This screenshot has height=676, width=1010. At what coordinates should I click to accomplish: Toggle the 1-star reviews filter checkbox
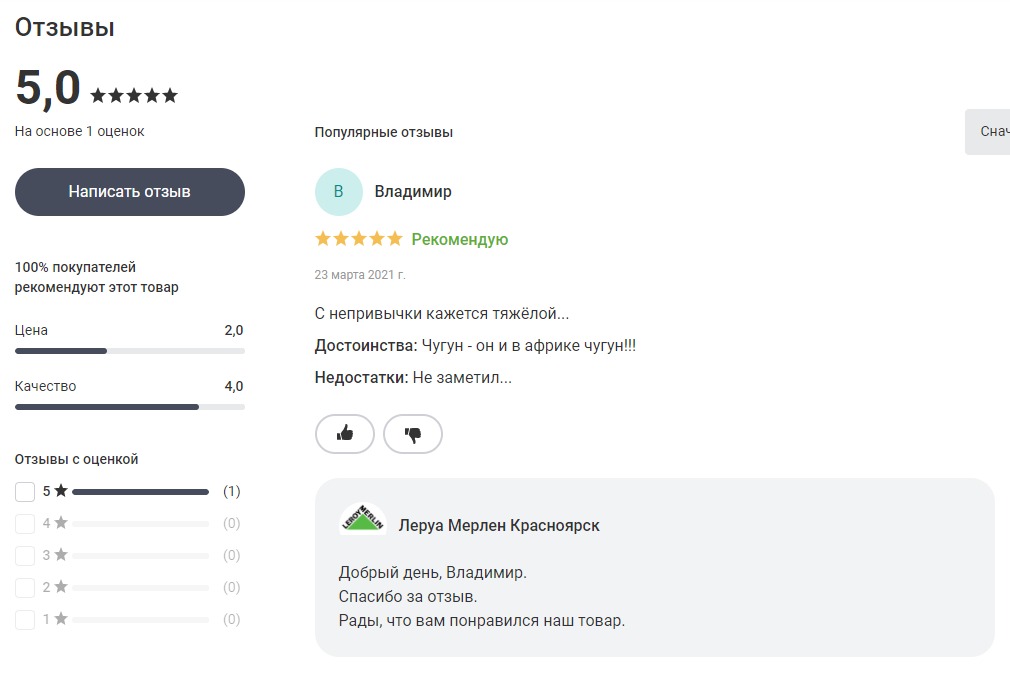pos(24,620)
